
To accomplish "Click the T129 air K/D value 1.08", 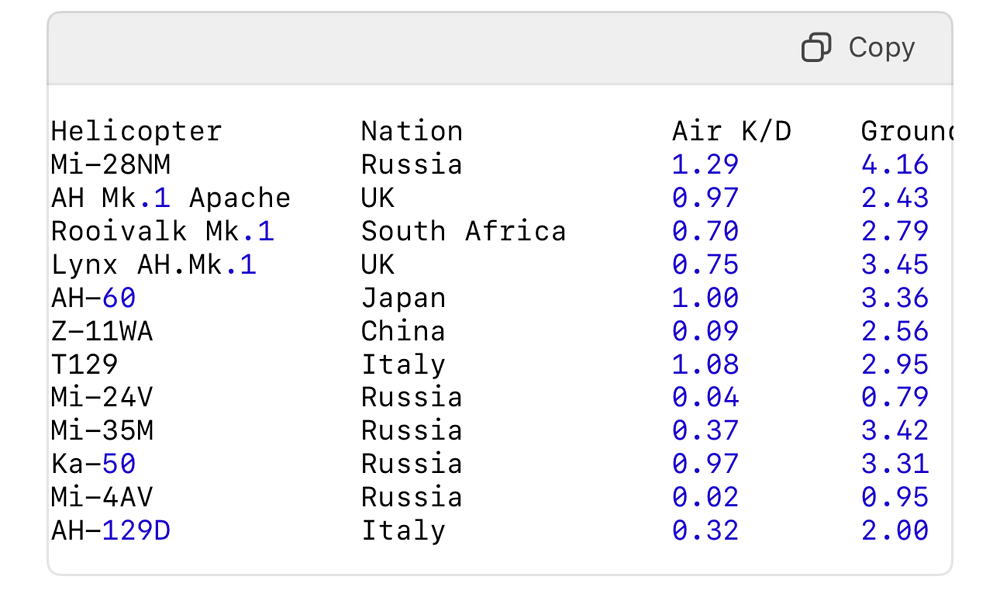I will click(x=705, y=364).
